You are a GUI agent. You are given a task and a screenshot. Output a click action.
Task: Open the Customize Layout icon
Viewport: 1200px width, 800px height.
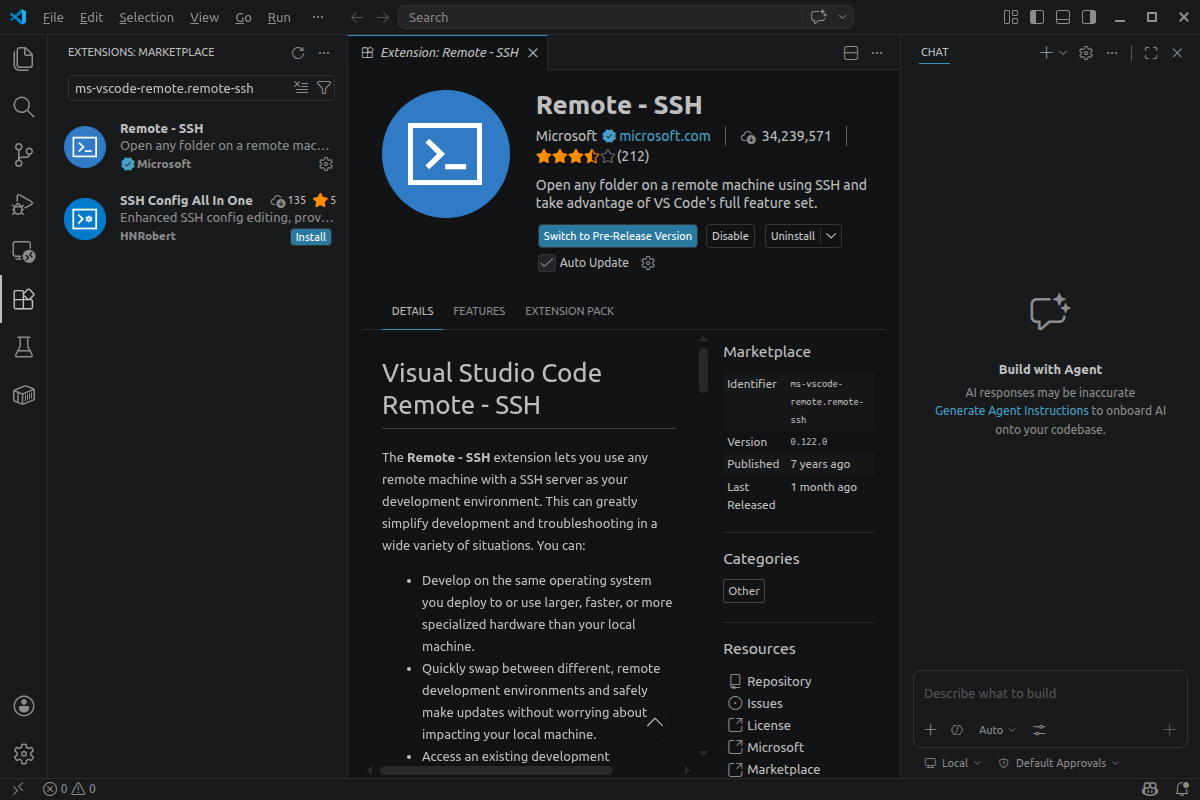tap(1011, 17)
